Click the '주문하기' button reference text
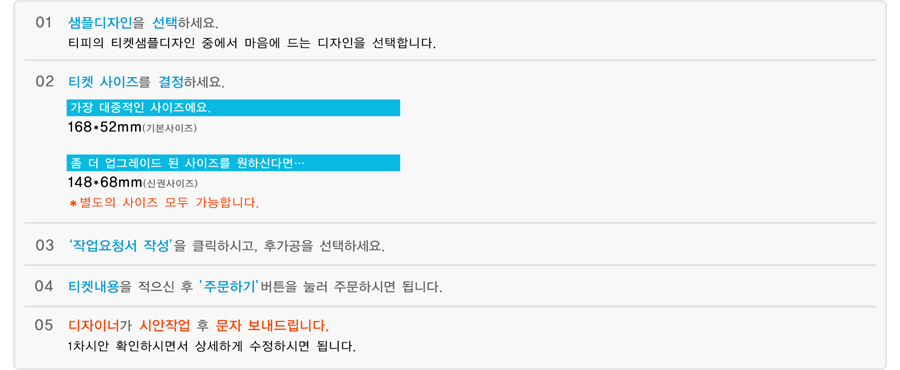This screenshot has width=900, height=370. click(230, 286)
